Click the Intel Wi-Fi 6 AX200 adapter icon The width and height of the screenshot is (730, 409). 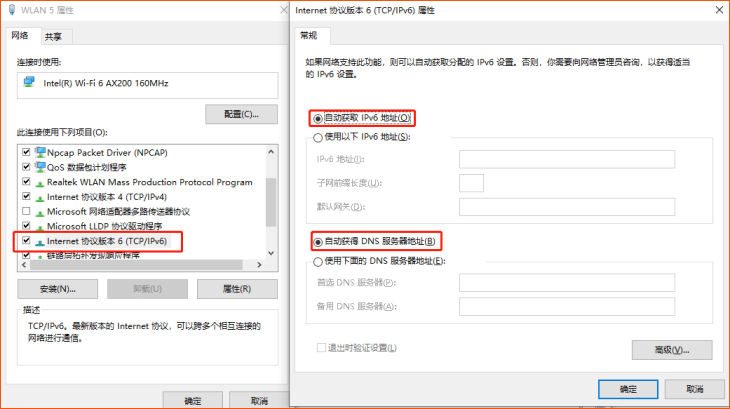(29, 82)
